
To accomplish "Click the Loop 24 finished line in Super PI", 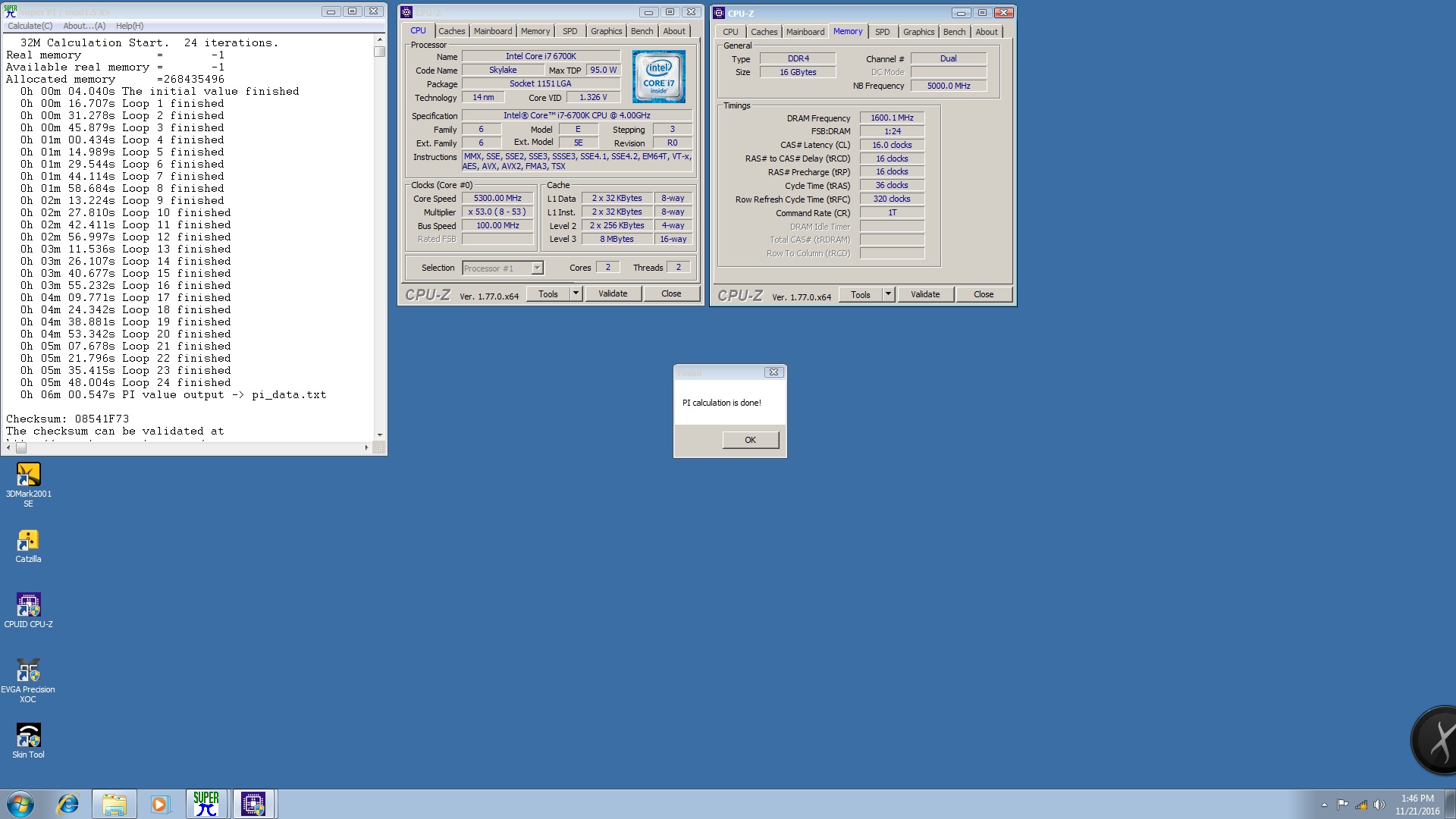I will coord(126,382).
